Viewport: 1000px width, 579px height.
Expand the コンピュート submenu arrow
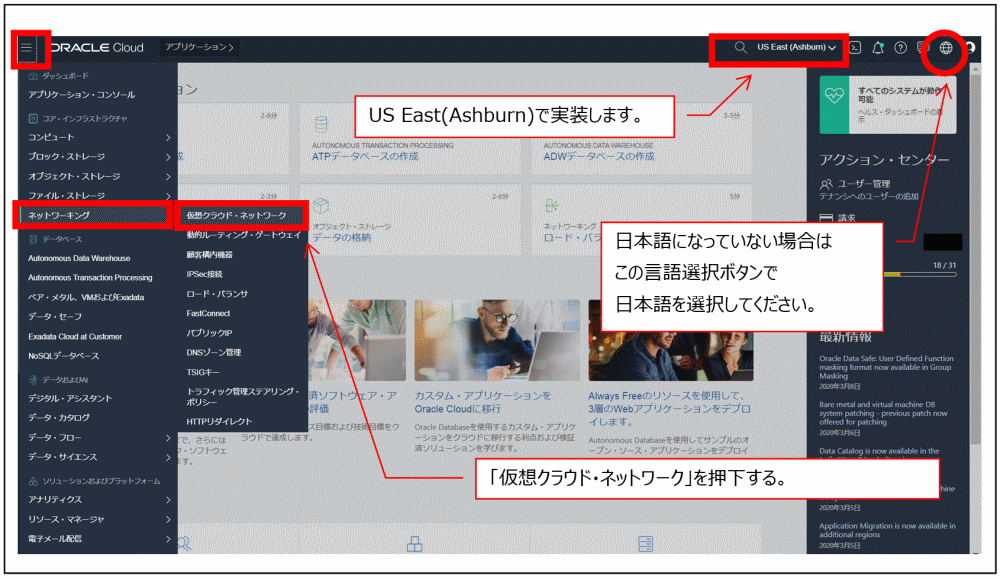pos(168,137)
